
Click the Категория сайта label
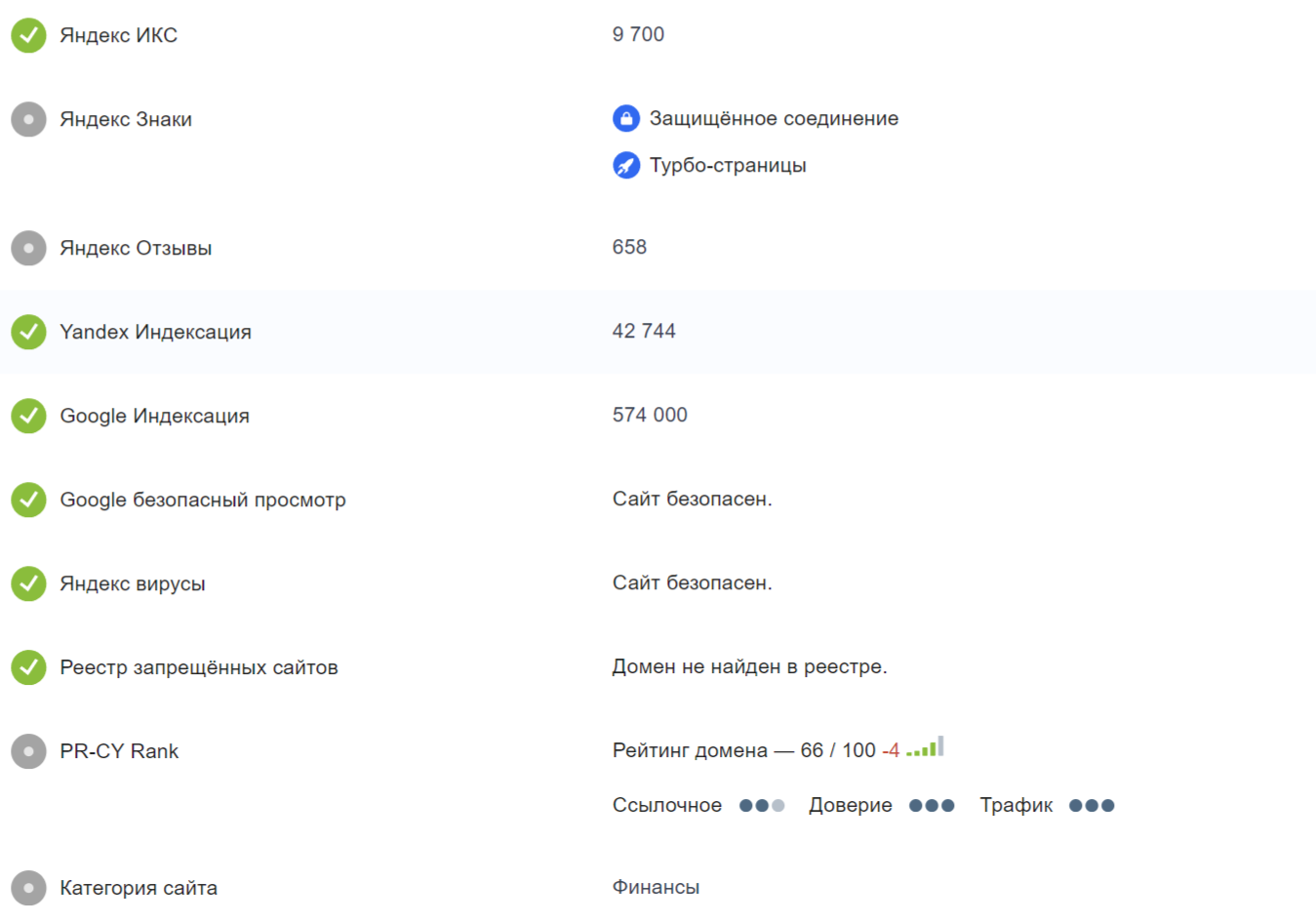pos(139,888)
